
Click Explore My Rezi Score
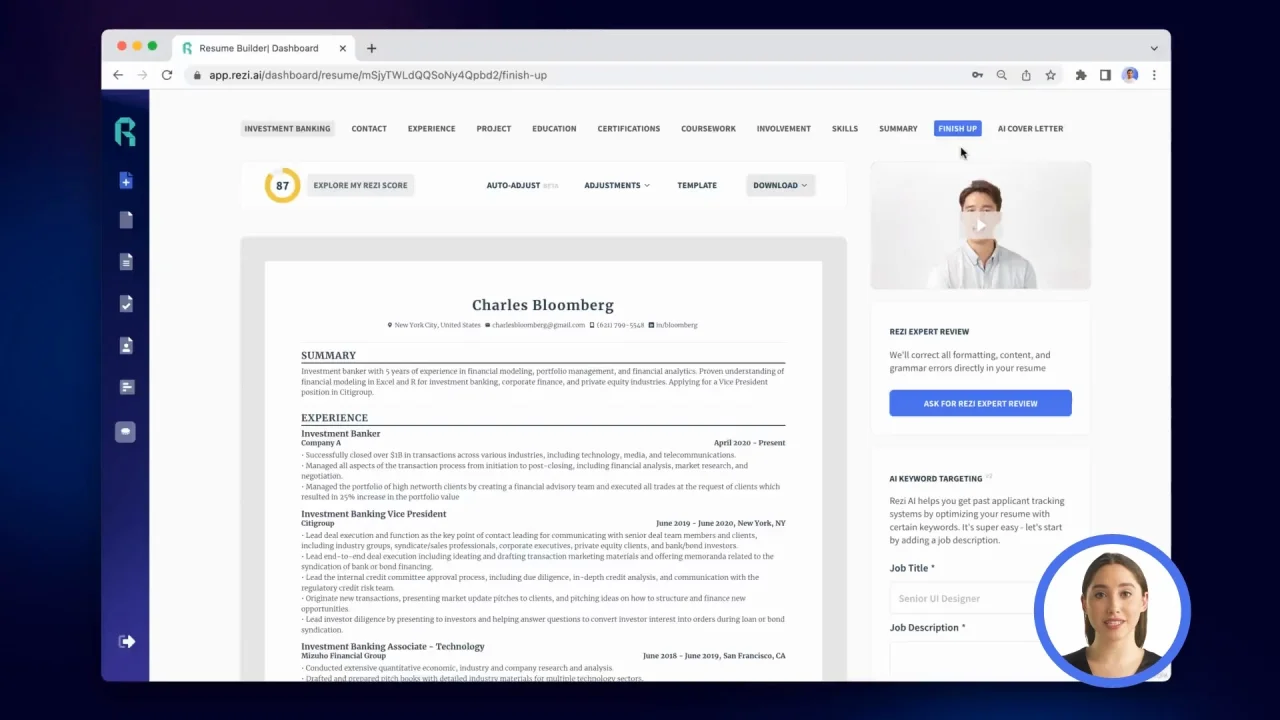[360, 185]
